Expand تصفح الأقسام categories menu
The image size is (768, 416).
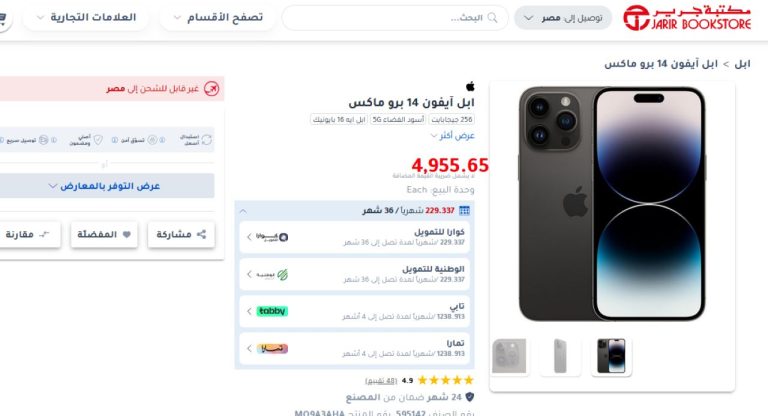coord(218,18)
